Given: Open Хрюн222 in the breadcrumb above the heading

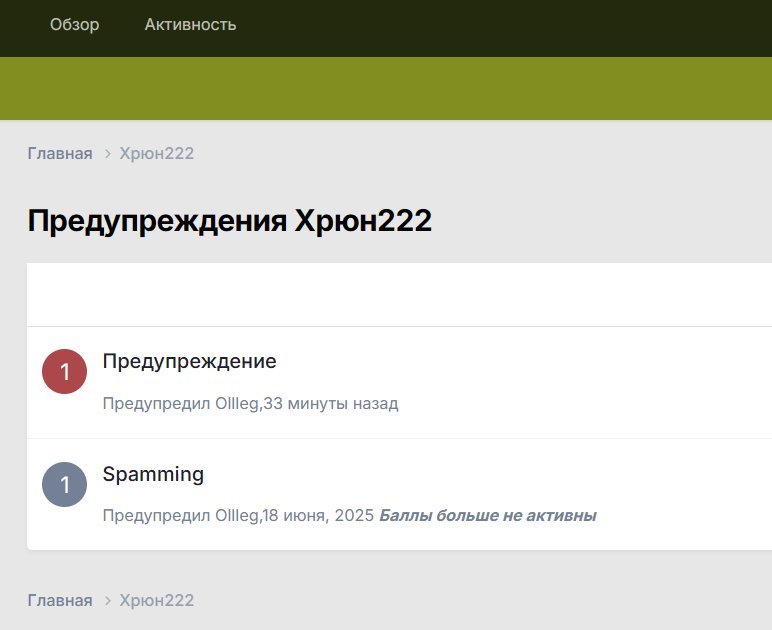Looking at the screenshot, I should [x=157, y=154].
